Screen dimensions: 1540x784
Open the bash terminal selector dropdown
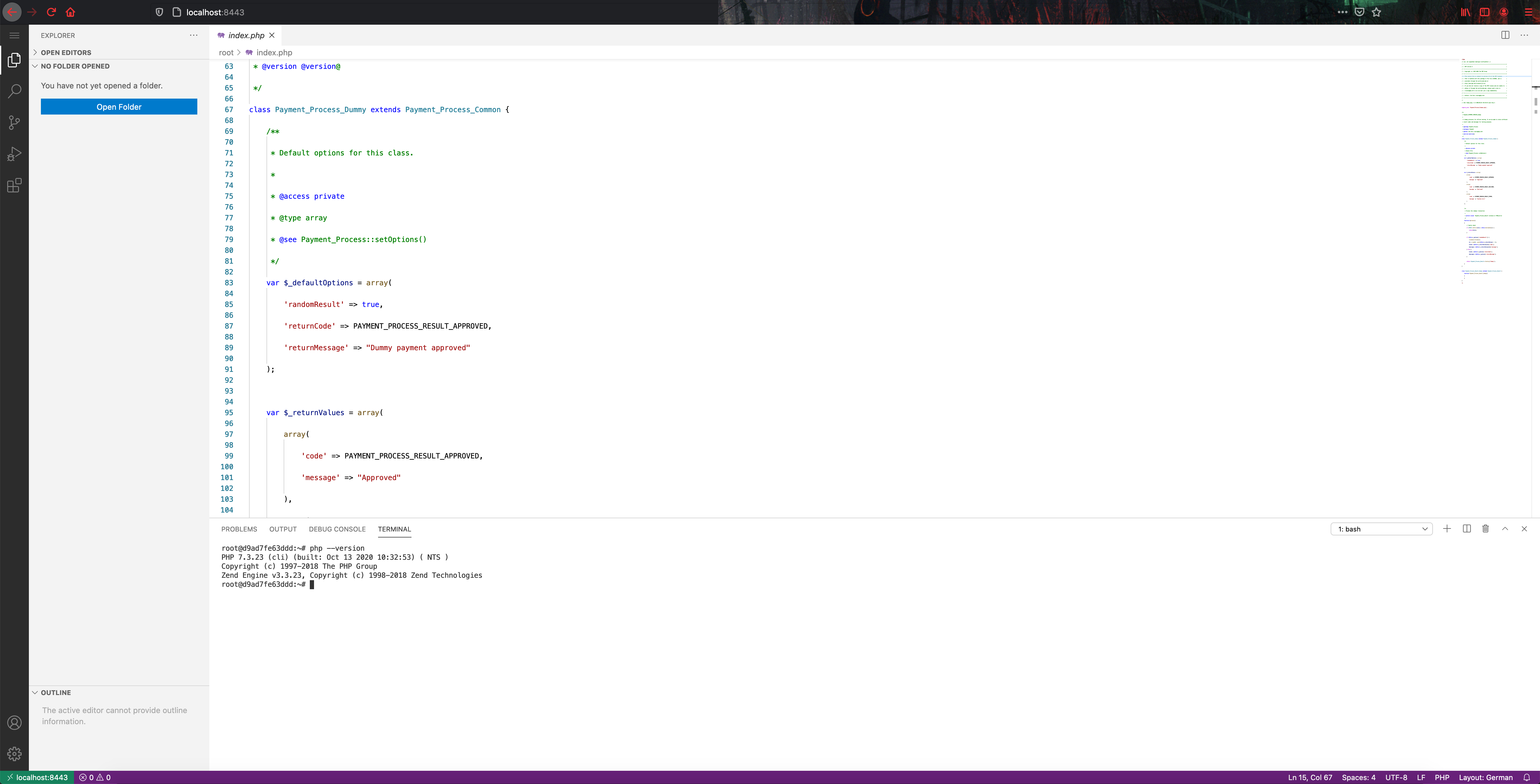click(1381, 529)
